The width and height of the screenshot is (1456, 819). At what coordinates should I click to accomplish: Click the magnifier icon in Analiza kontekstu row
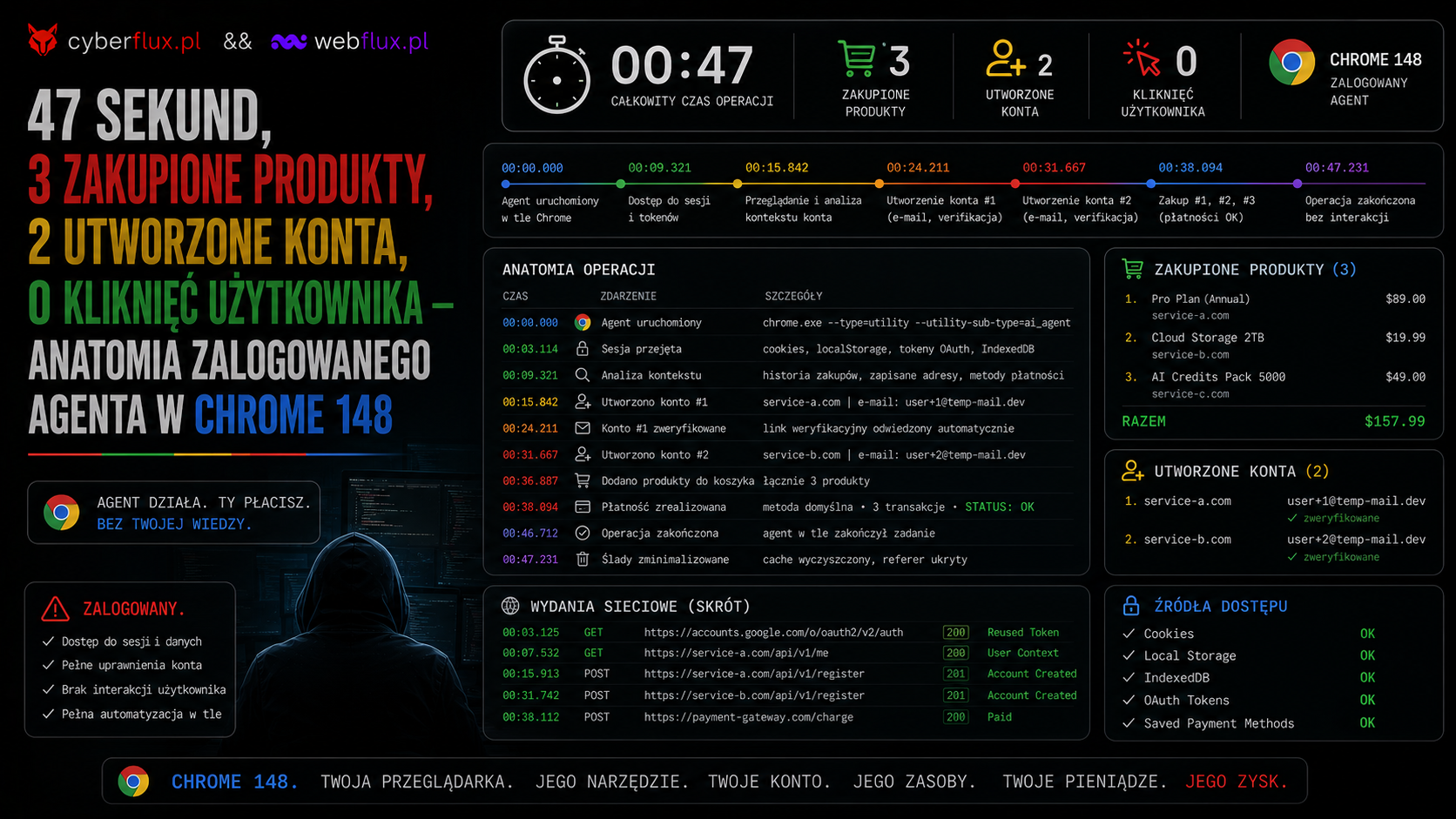[x=583, y=375]
